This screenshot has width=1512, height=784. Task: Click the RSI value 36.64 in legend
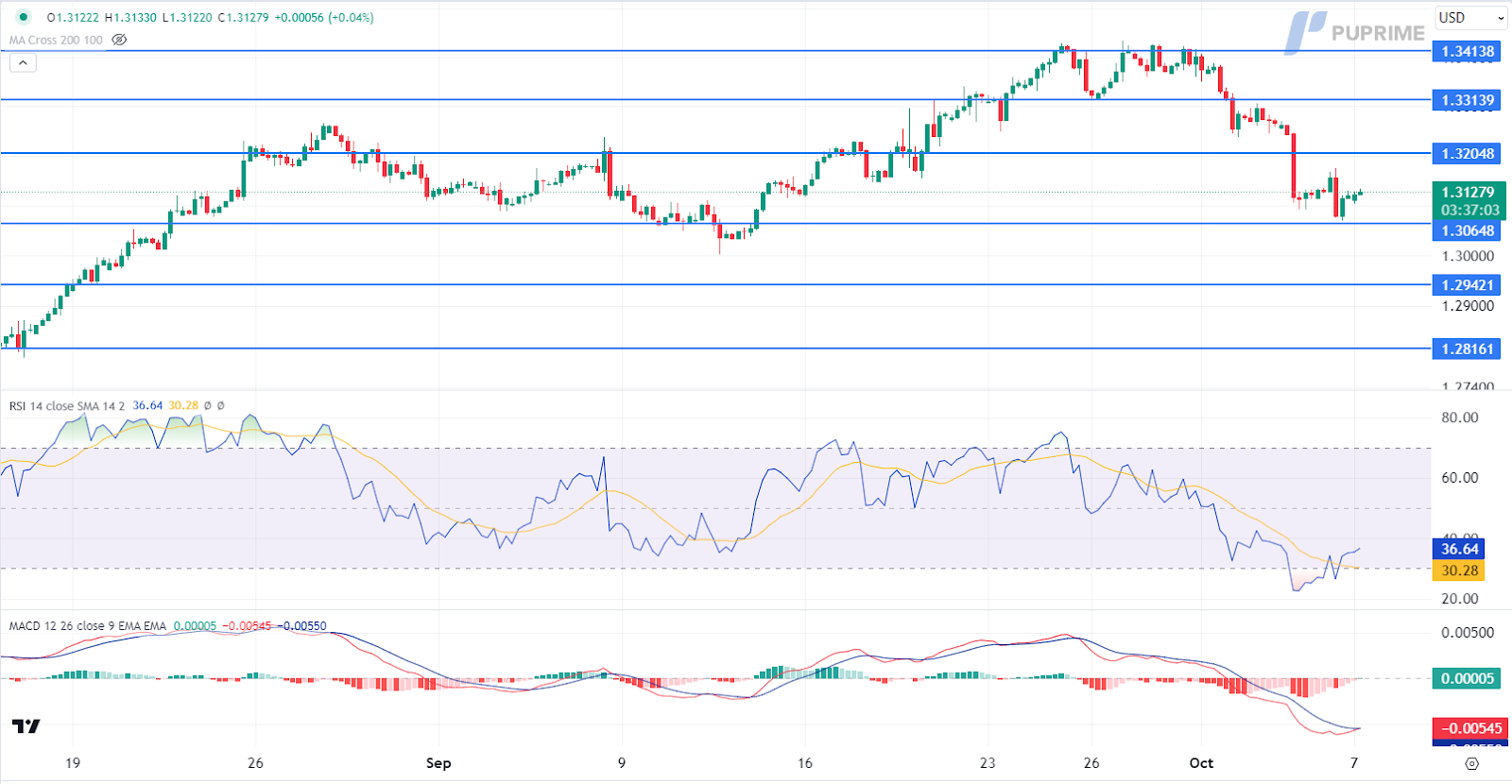pyautogui.click(x=147, y=406)
